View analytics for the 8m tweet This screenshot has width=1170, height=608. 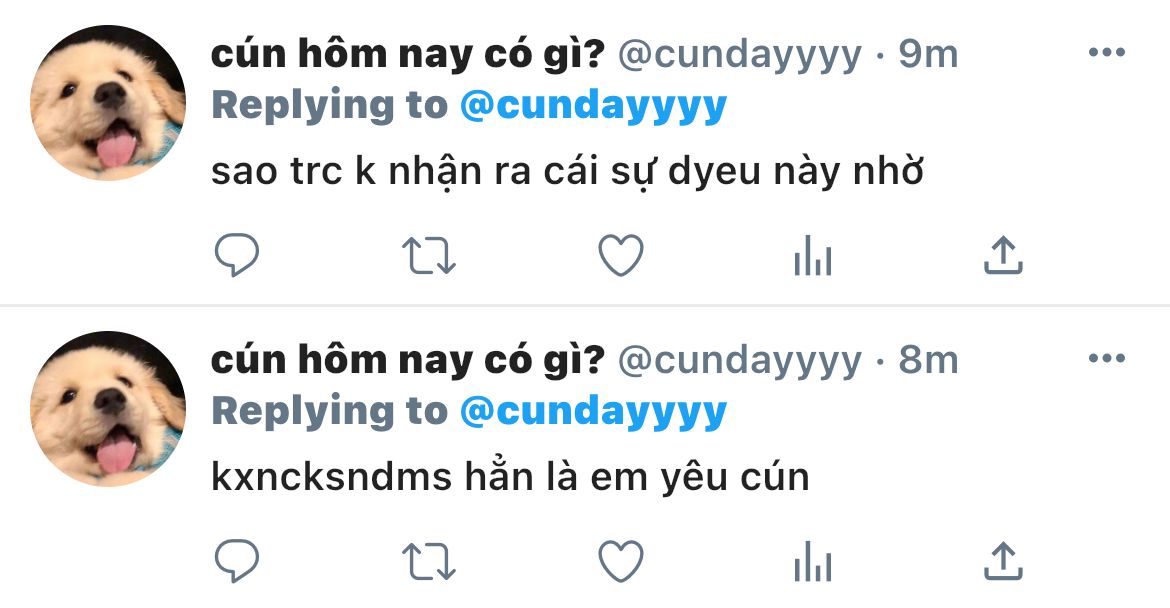coord(813,561)
